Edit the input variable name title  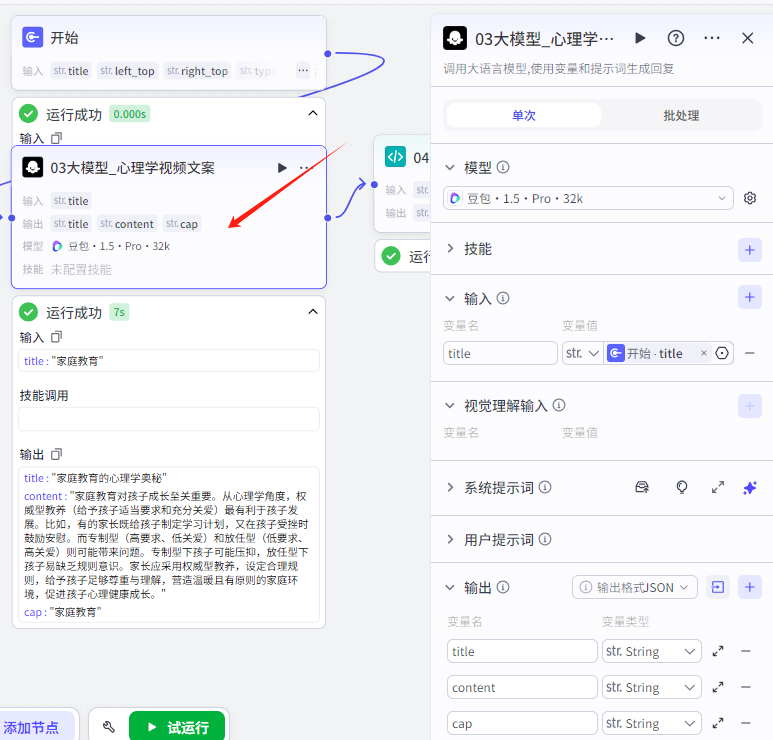pos(500,353)
